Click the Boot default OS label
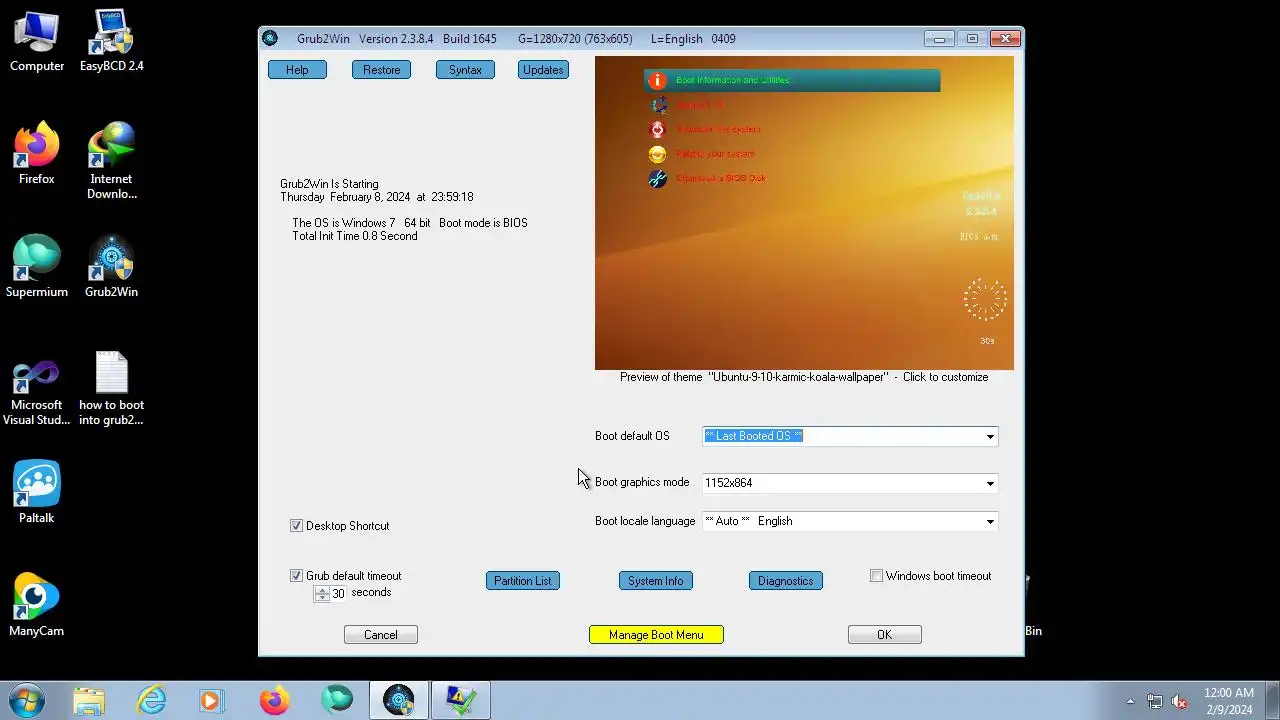This screenshot has width=1280, height=720. 632,436
